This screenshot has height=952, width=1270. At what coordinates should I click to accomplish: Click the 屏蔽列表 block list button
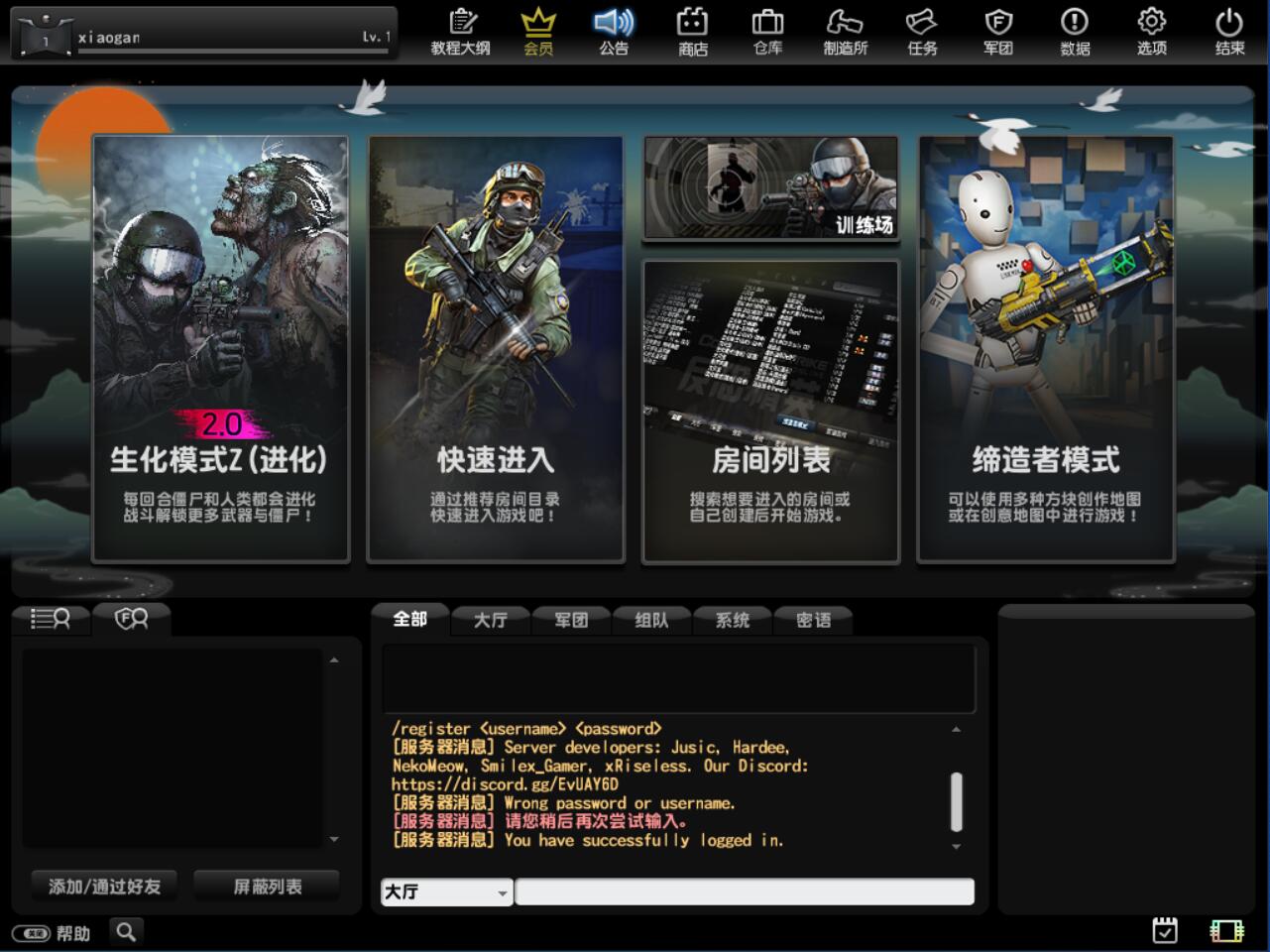coord(267,886)
